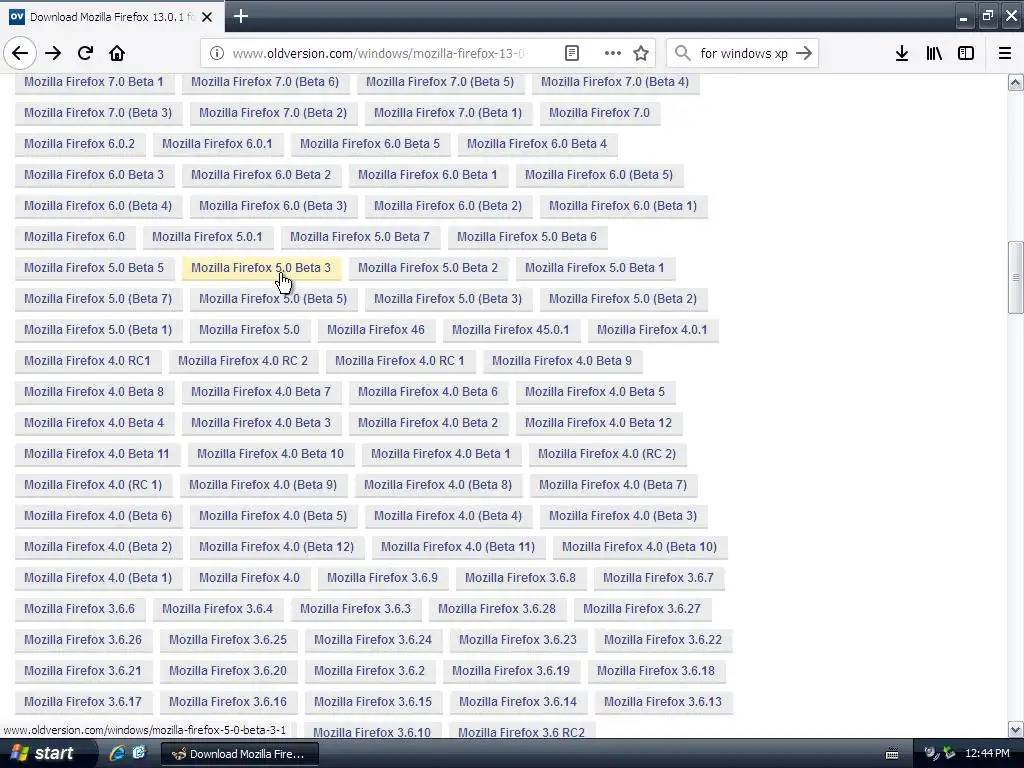Open the on-screen keyboard tray icon

point(892,754)
